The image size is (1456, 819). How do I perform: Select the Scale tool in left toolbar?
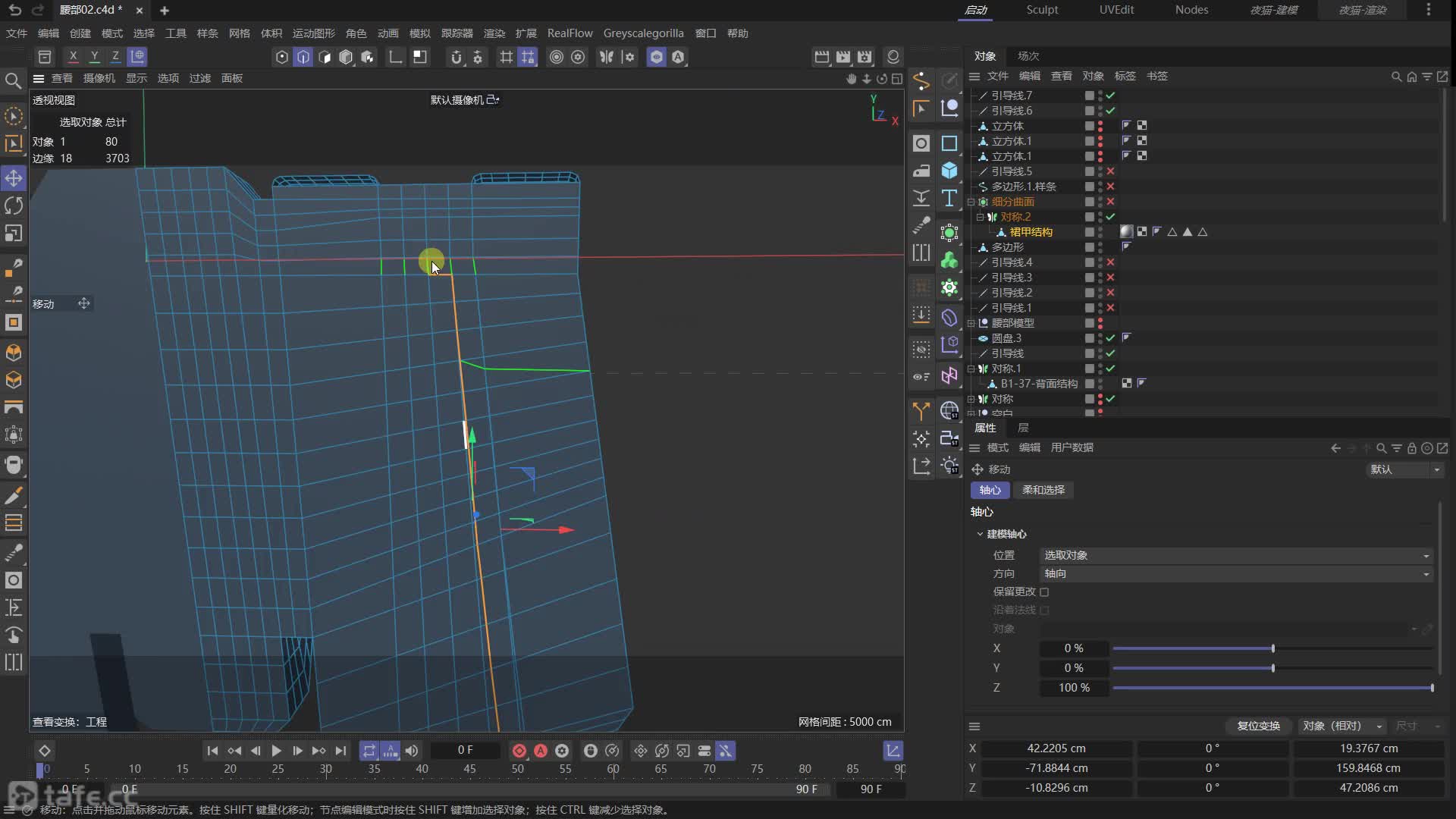click(x=14, y=234)
